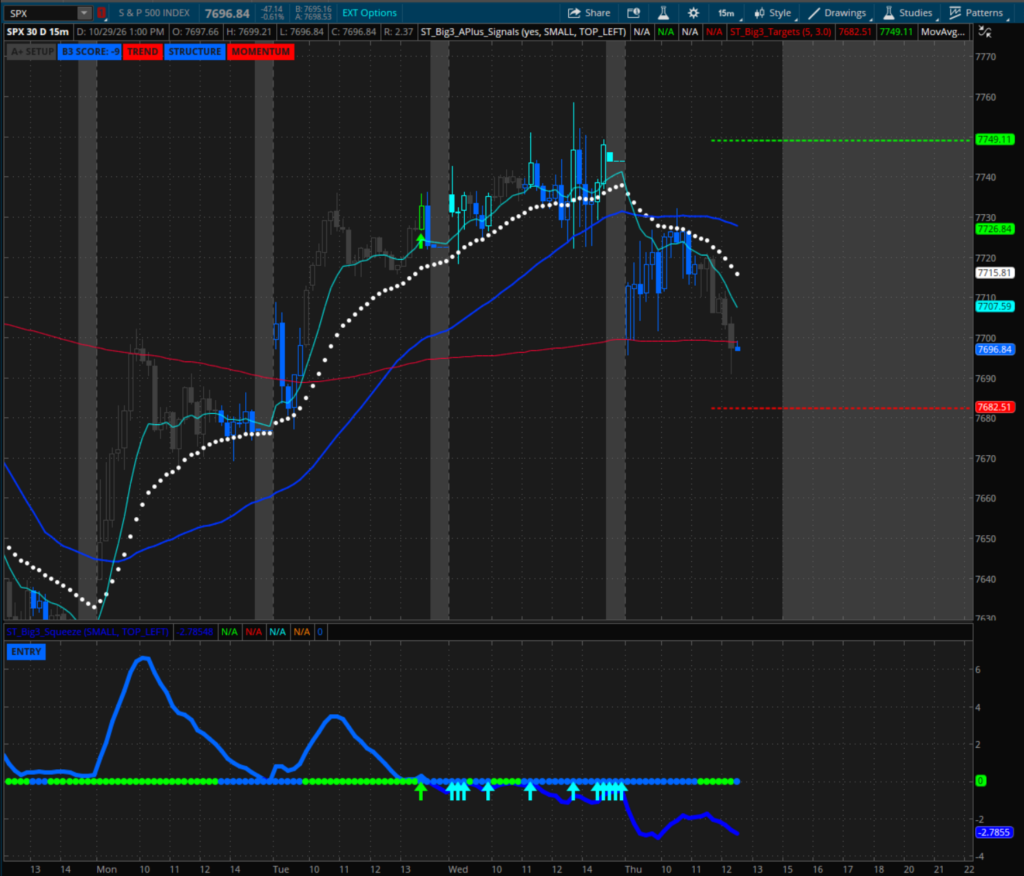Click the H: 7699.21 high value
1024x876 pixels.
(248, 32)
